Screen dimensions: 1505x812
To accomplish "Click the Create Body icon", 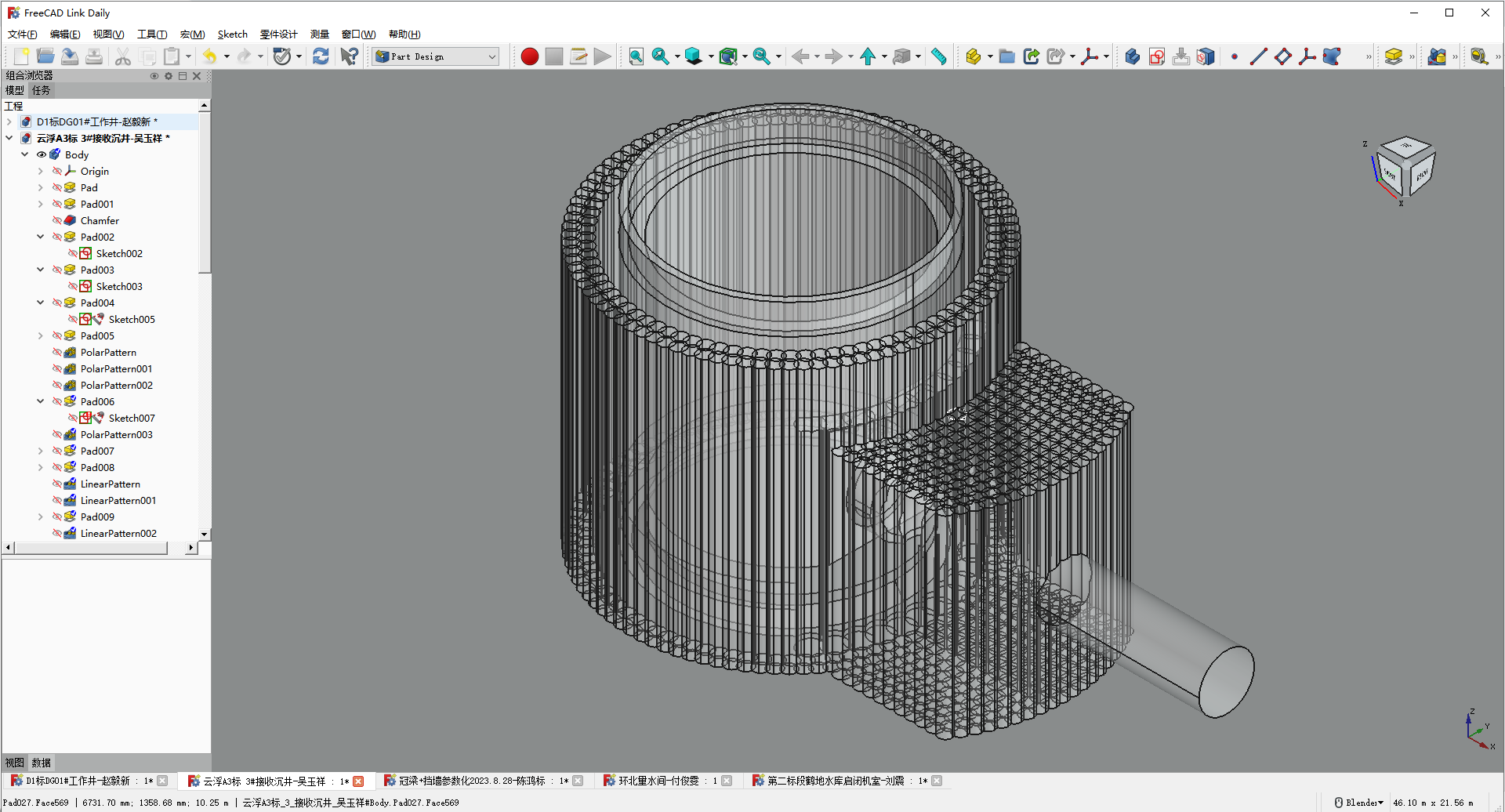I will coord(1132,56).
